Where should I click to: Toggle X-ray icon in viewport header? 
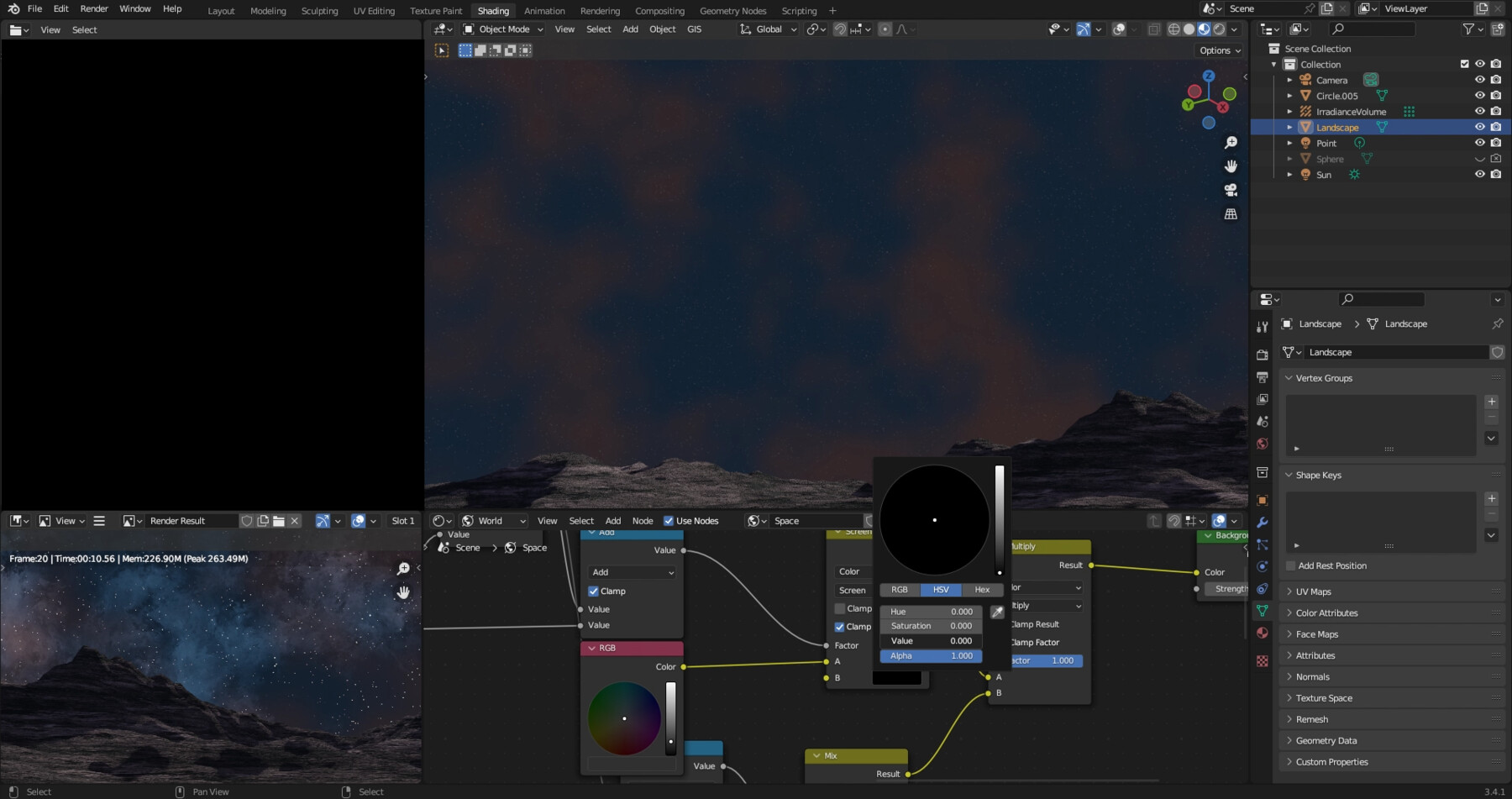tap(1153, 29)
